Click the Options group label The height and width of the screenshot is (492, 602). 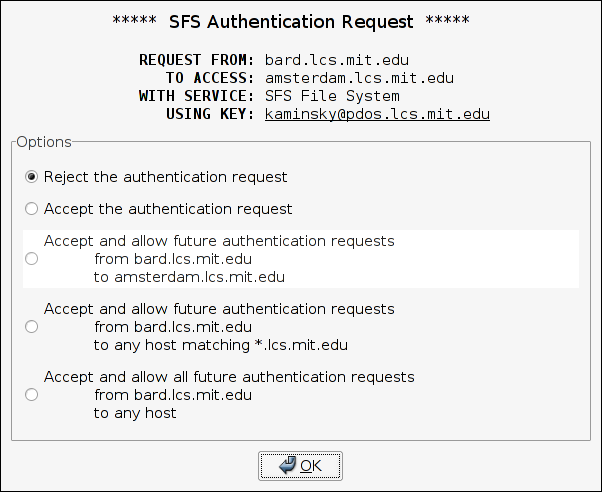pyautogui.click(x=44, y=142)
